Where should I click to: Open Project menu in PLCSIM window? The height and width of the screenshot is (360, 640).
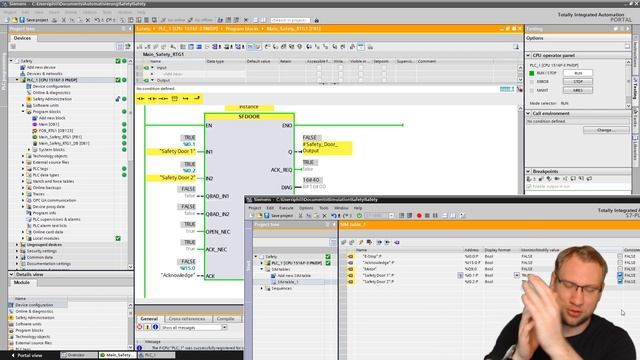click(x=255, y=208)
